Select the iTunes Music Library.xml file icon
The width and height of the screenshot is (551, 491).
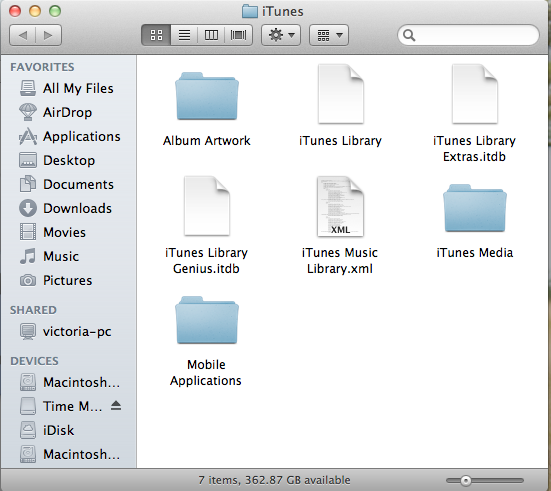(x=340, y=206)
